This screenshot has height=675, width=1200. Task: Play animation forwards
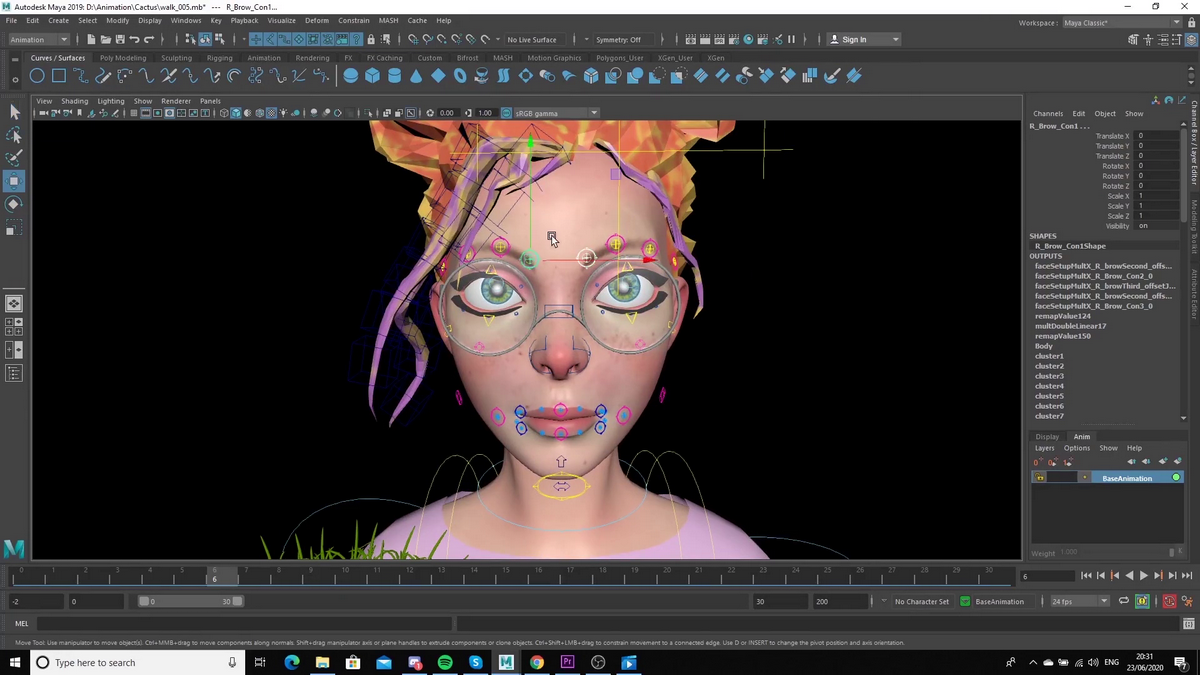point(1144,576)
